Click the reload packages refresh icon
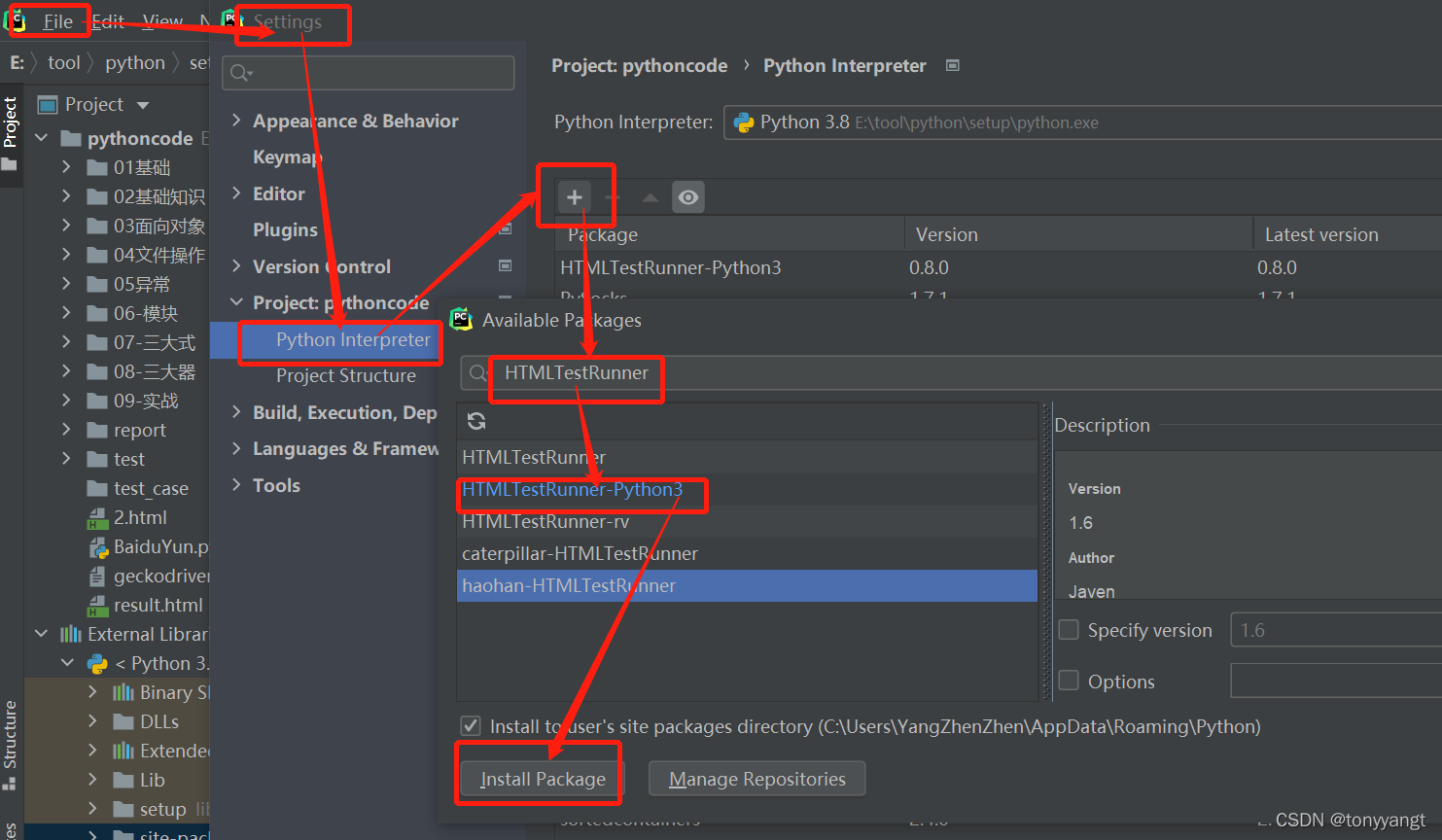 [x=476, y=421]
